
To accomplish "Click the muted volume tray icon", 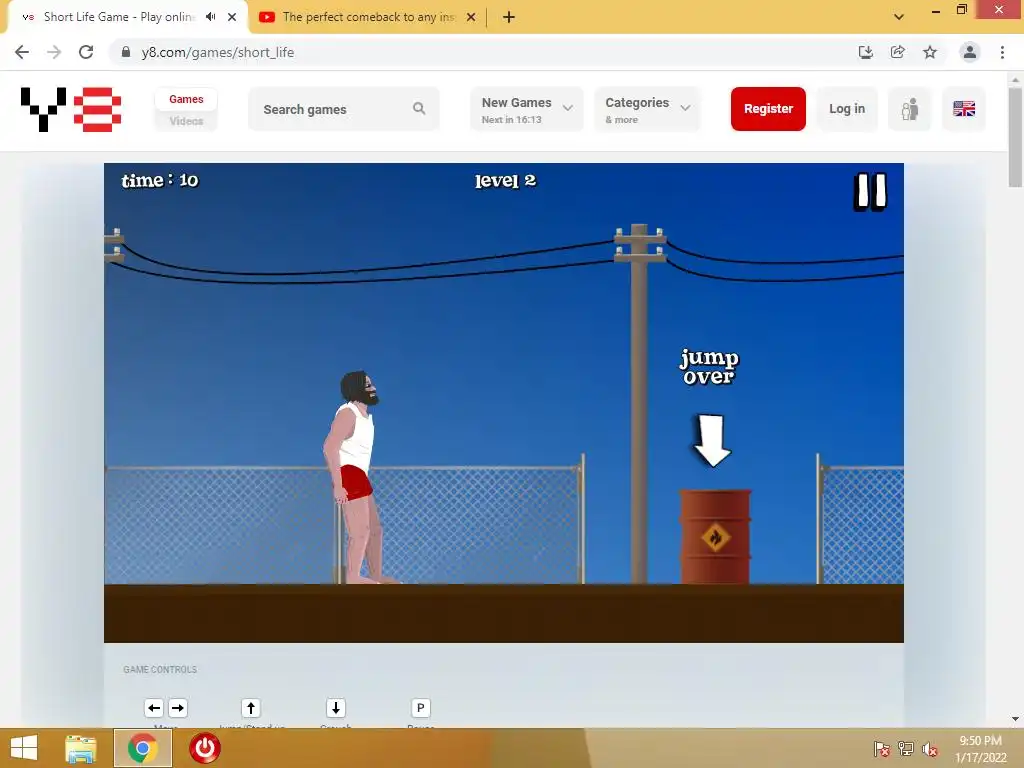I will click(x=930, y=749).
